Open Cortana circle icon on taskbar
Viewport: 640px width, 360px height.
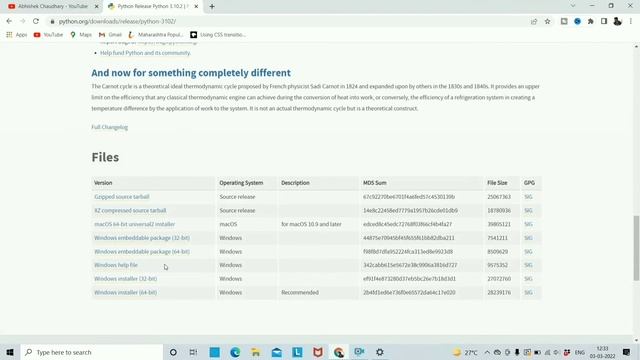[173, 352]
